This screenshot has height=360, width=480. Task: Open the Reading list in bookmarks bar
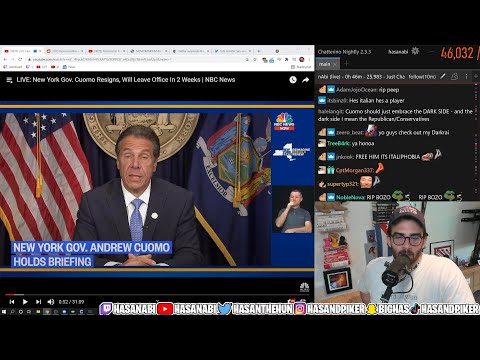tap(301, 67)
